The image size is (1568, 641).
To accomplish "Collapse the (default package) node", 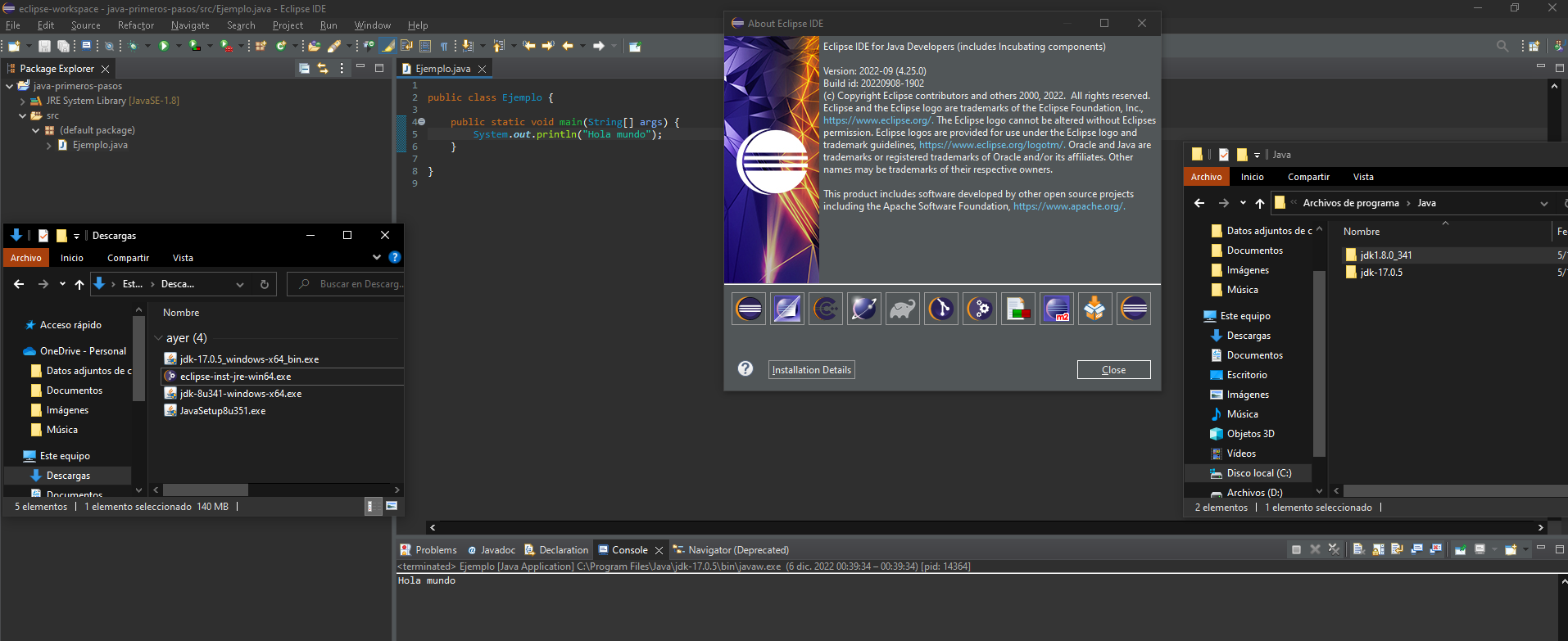I will click(36, 130).
